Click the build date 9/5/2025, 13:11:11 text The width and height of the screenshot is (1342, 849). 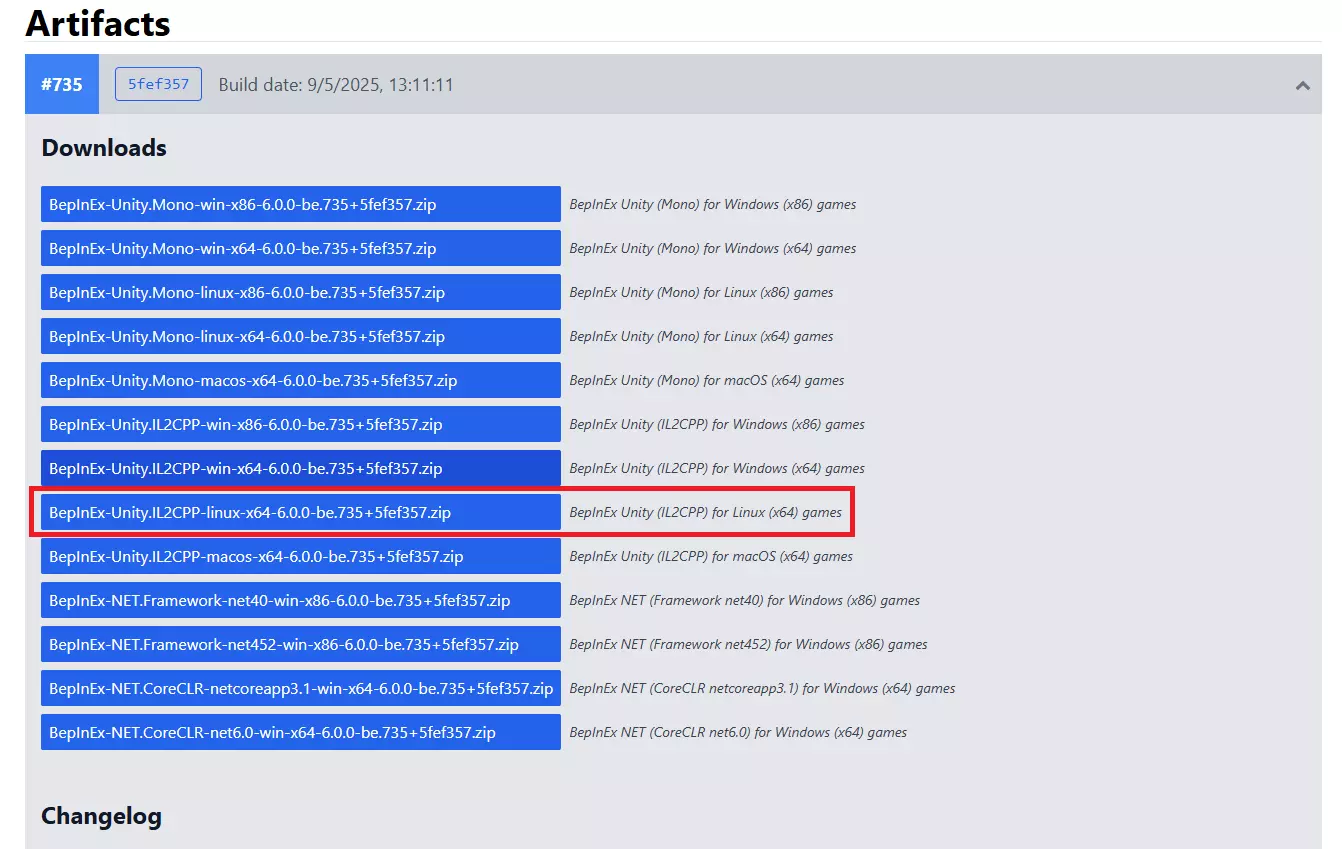336,85
